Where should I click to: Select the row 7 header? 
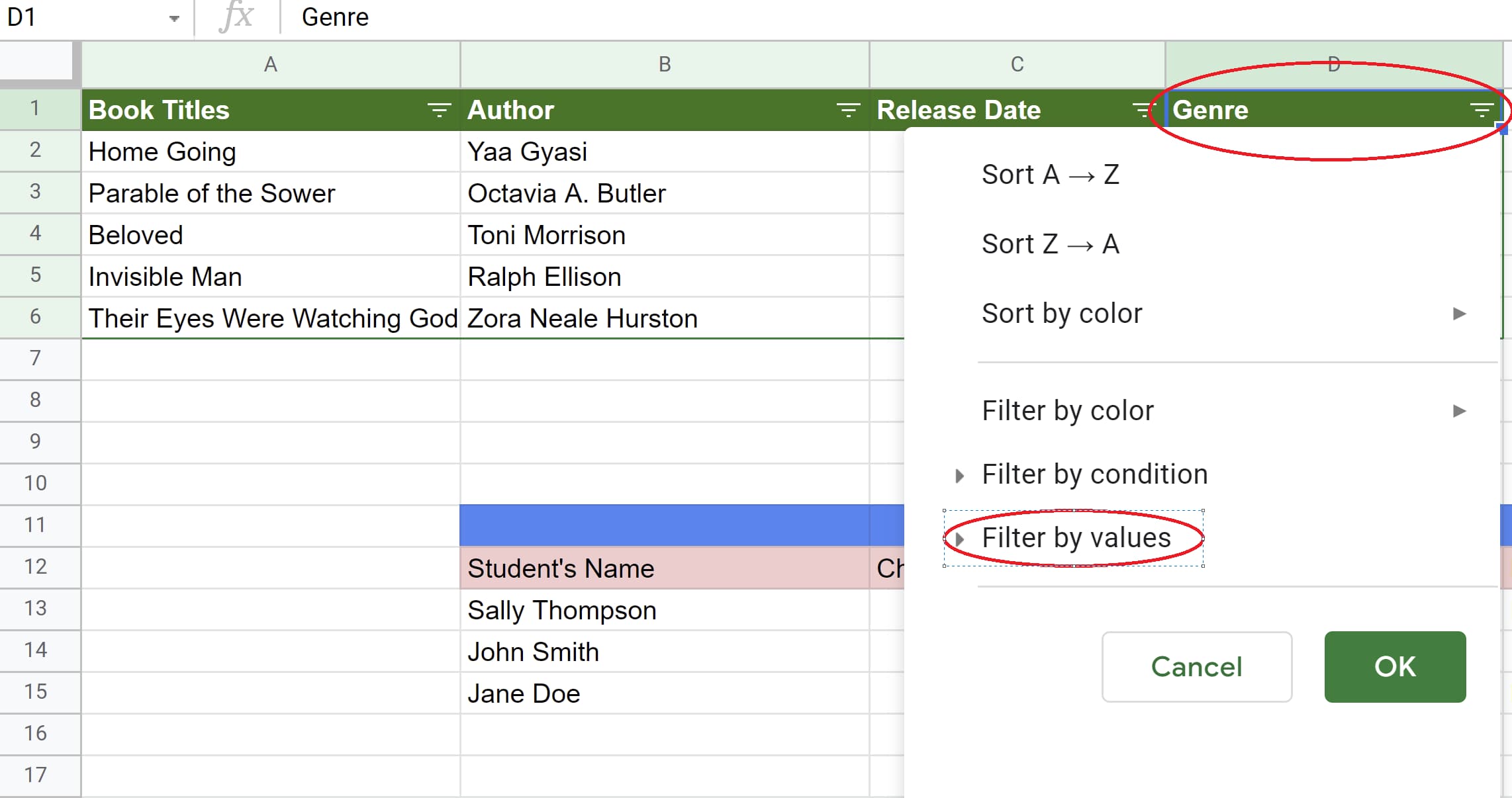pos(36,358)
